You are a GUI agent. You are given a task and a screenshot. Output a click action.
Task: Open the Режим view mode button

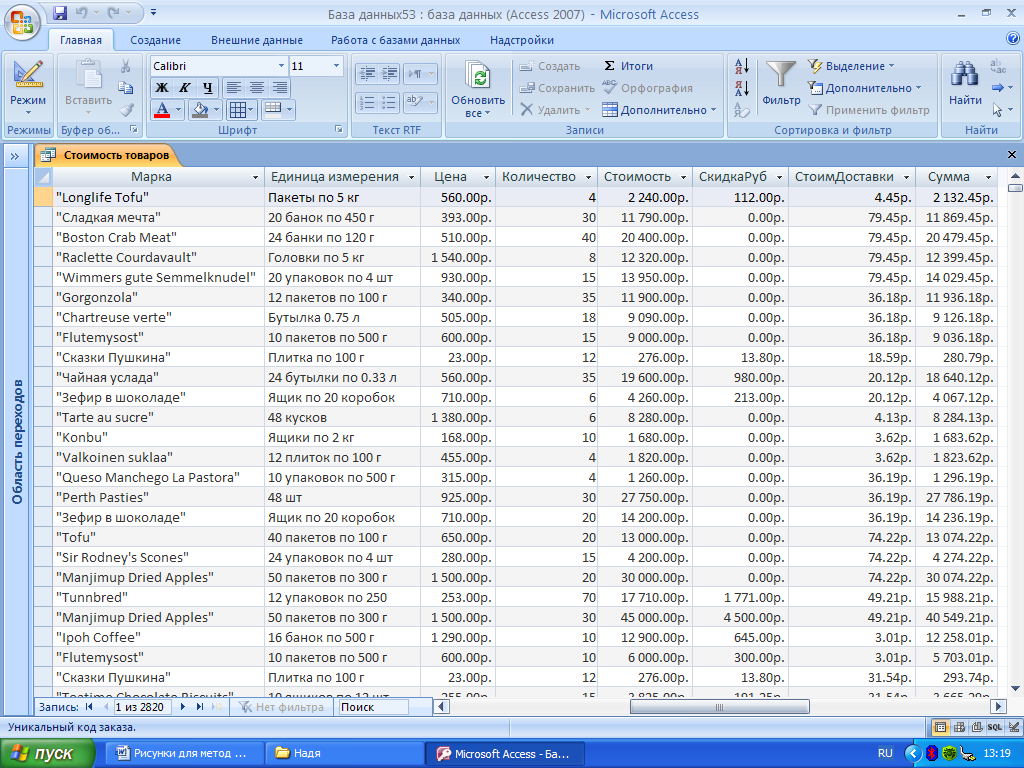pos(28,89)
